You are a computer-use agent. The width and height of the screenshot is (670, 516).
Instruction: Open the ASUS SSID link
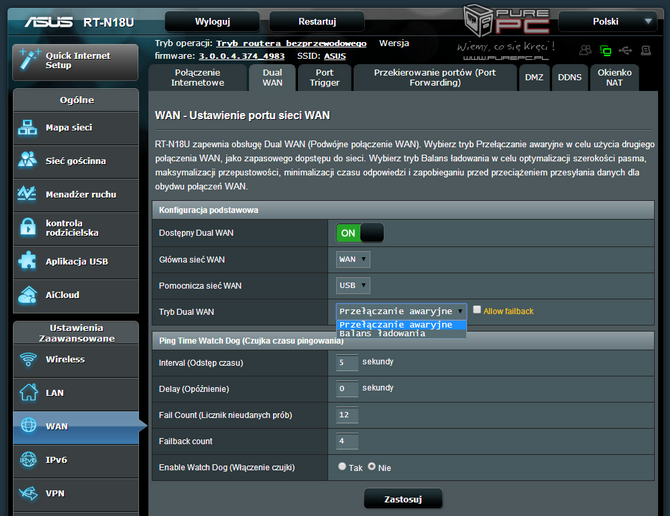pos(335,56)
